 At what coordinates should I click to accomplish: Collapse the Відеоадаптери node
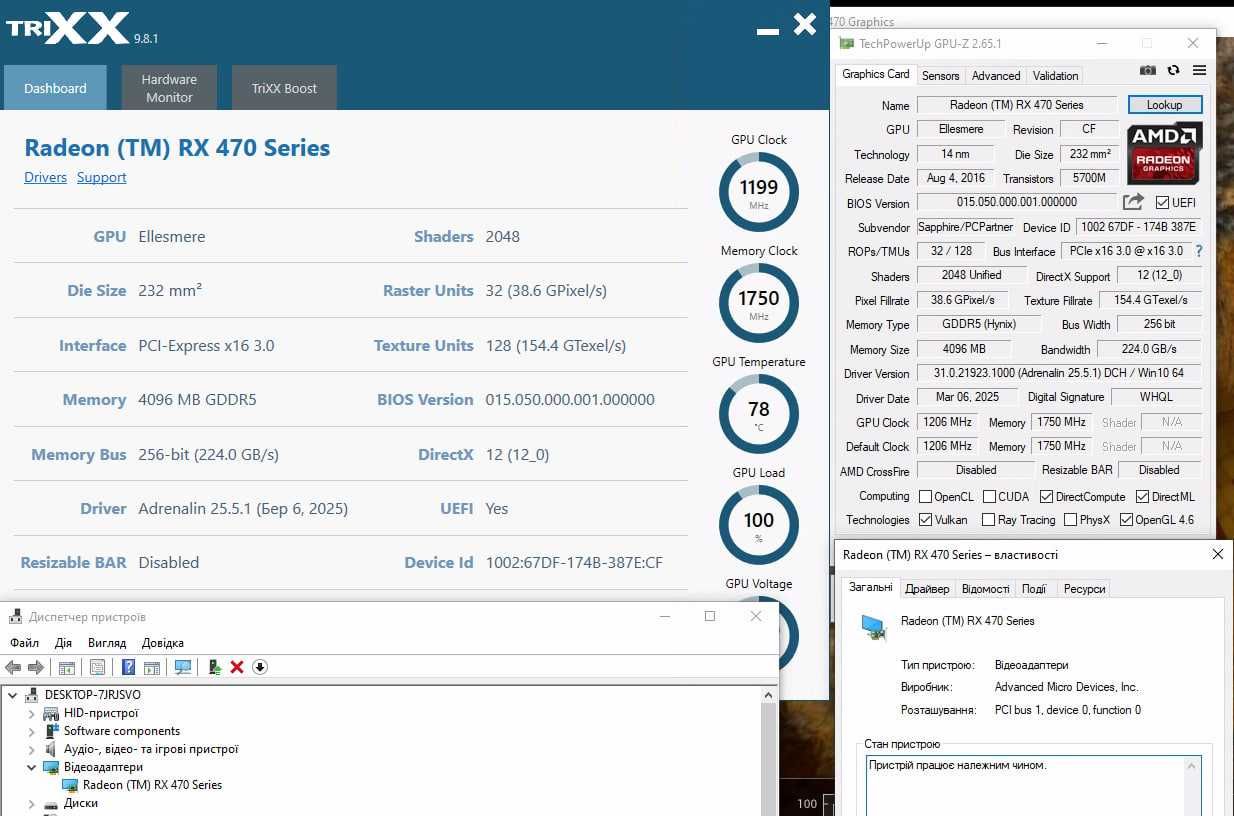(x=31, y=768)
